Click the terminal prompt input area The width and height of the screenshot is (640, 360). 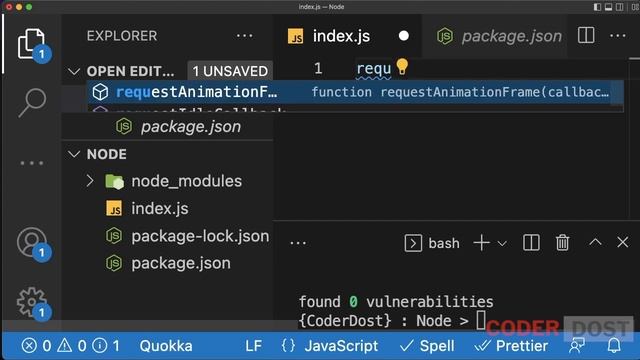tap(481, 320)
